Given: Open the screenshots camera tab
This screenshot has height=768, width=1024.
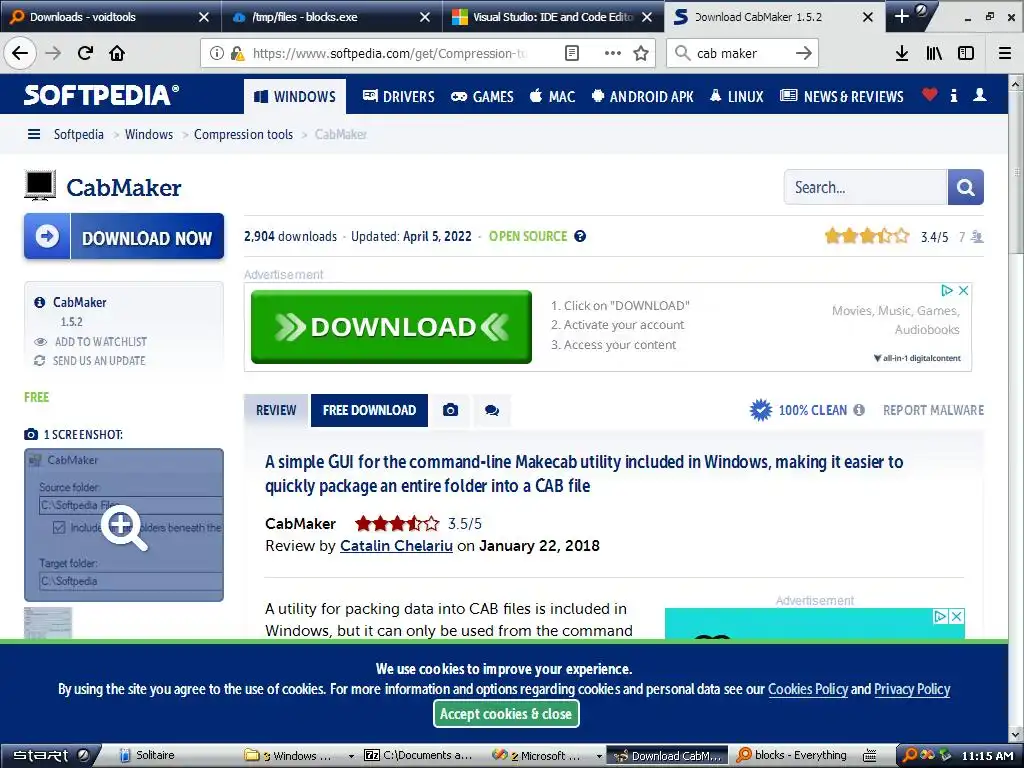Looking at the screenshot, I should (x=450, y=410).
